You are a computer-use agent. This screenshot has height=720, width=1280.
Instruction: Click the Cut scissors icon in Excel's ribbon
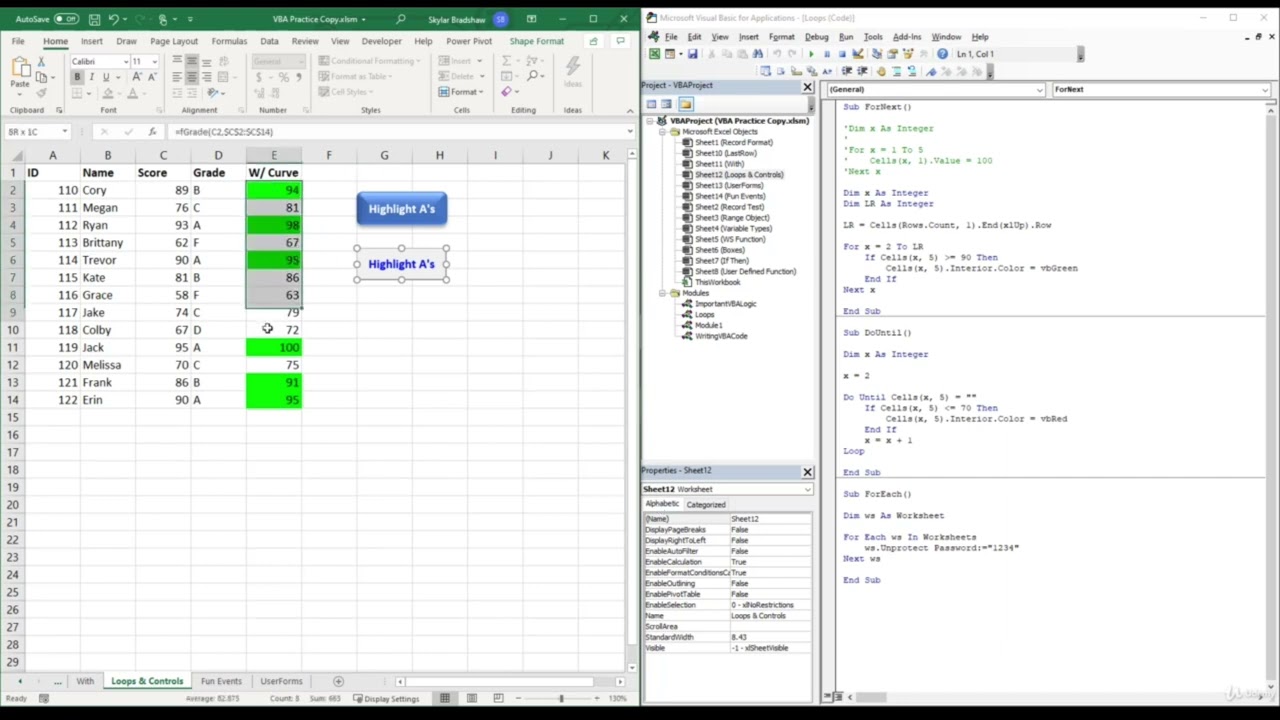coord(42,61)
